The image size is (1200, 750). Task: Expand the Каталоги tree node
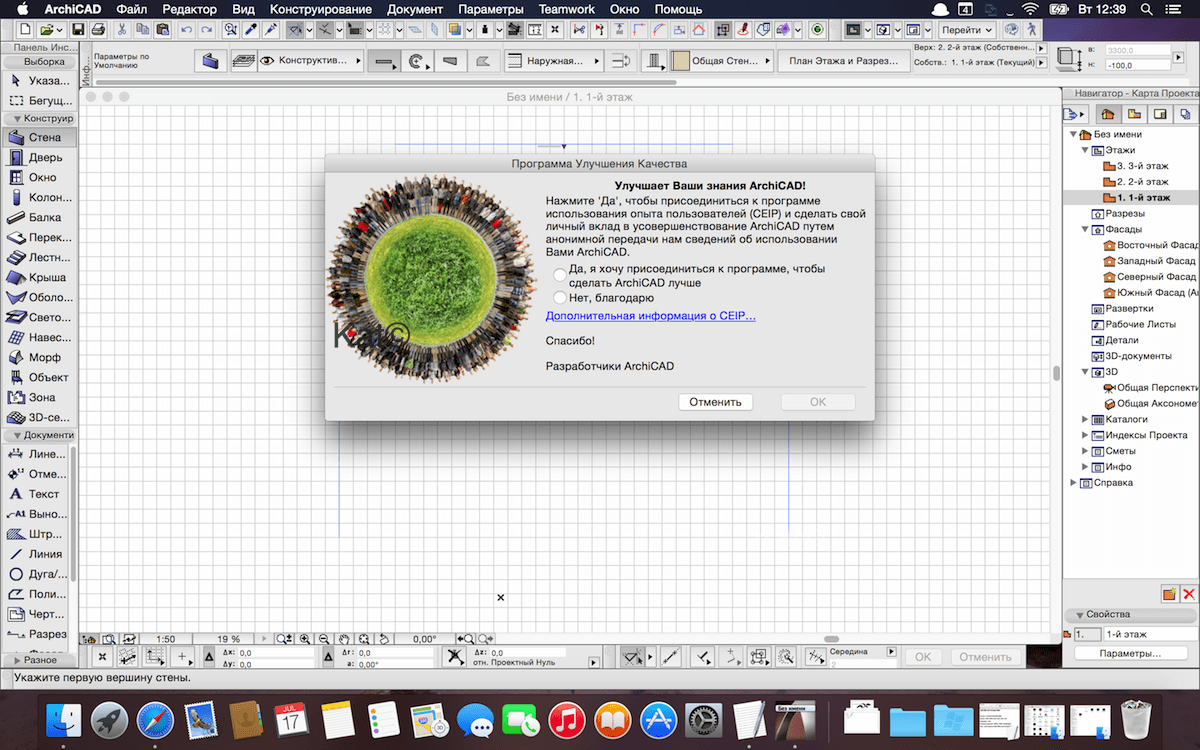pos(1085,419)
